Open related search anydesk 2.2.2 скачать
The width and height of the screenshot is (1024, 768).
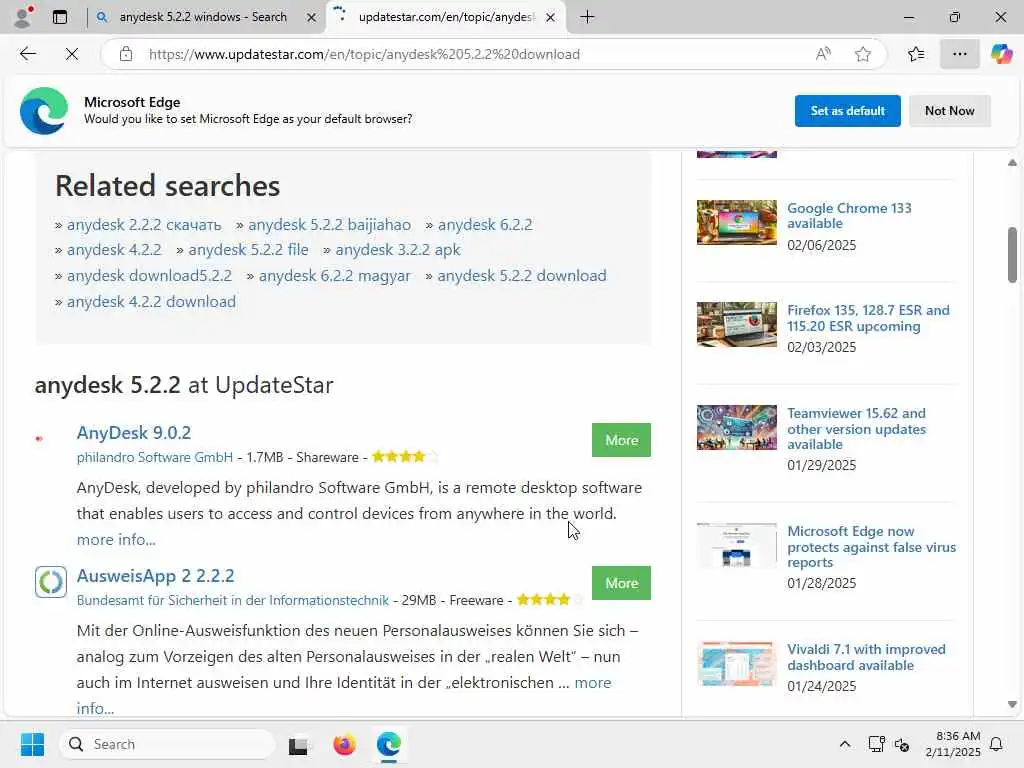144,225
